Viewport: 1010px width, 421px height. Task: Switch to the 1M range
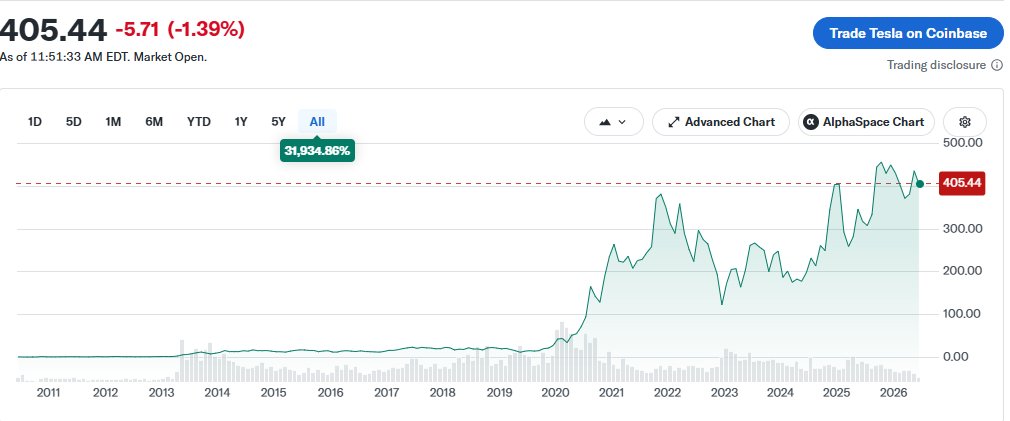pyautogui.click(x=113, y=121)
